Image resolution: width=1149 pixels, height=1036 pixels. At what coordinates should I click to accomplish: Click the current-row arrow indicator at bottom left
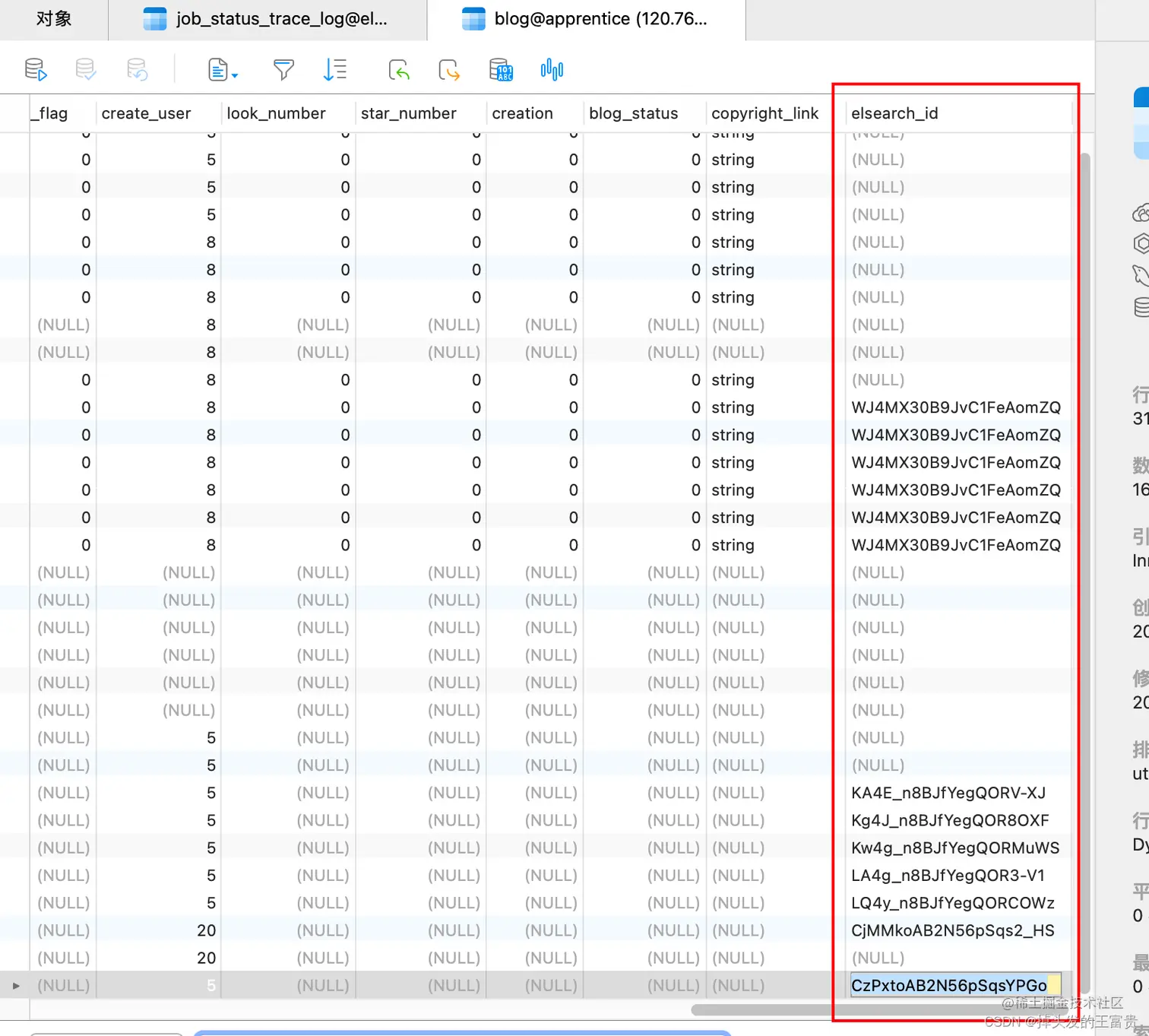(16, 985)
